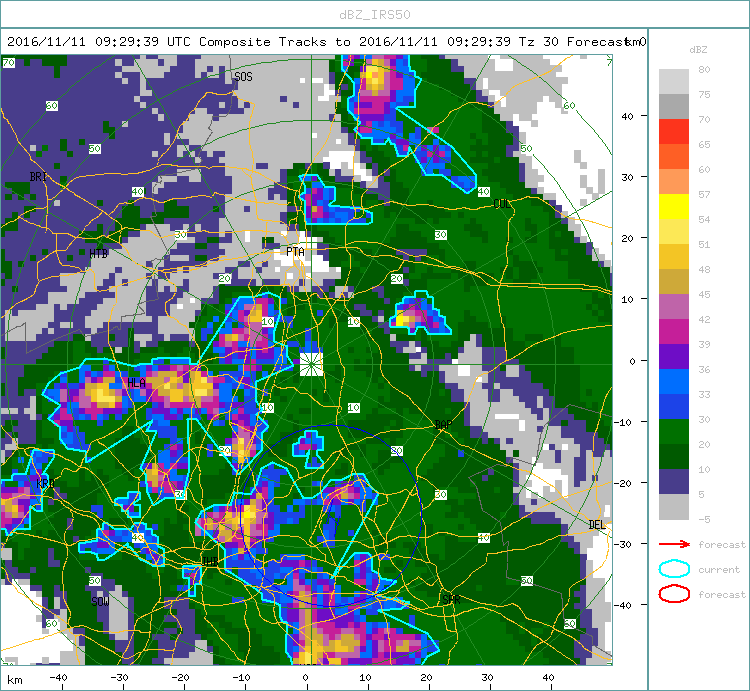The width and height of the screenshot is (750, 691).
Task: Click the 40 tick on horizontal axis
Action: [x=548, y=677]
